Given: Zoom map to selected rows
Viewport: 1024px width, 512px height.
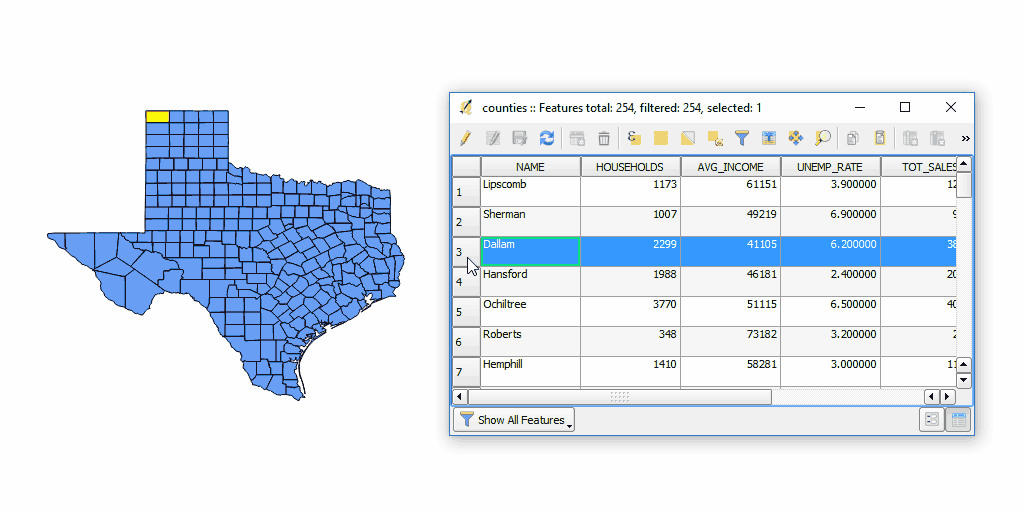Looking at the screenshot, I should [823, 138].
